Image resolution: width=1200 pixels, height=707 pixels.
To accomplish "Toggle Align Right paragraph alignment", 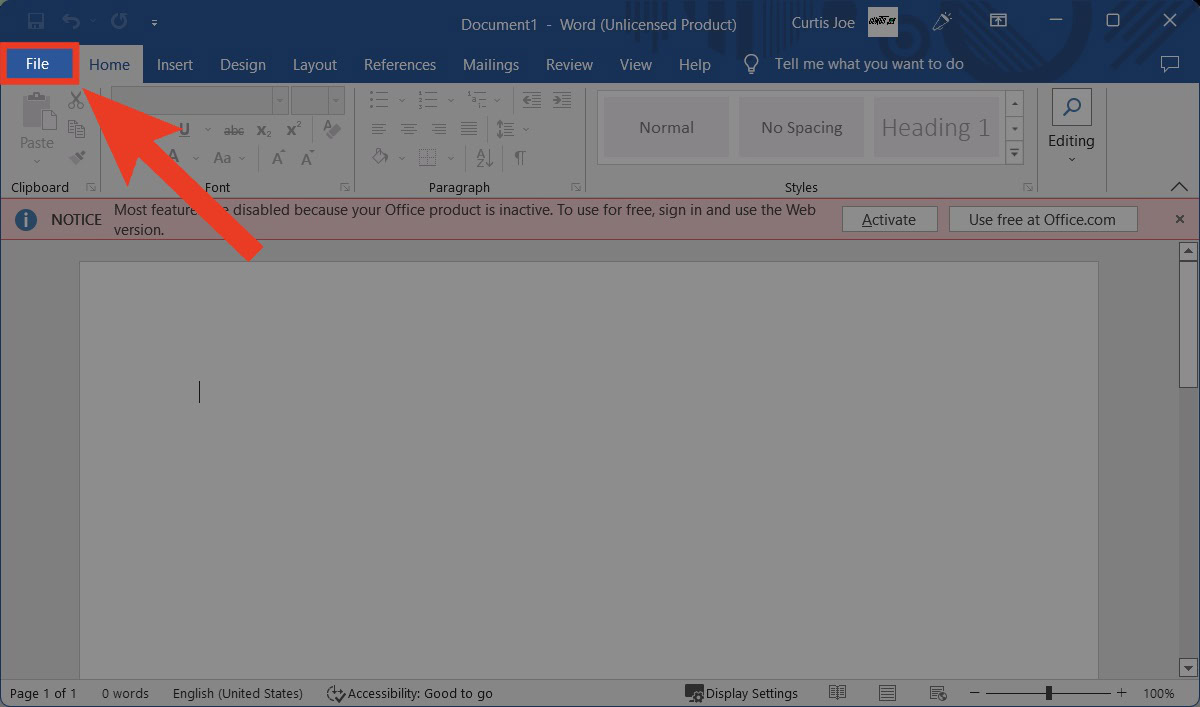I will (439, 130).
